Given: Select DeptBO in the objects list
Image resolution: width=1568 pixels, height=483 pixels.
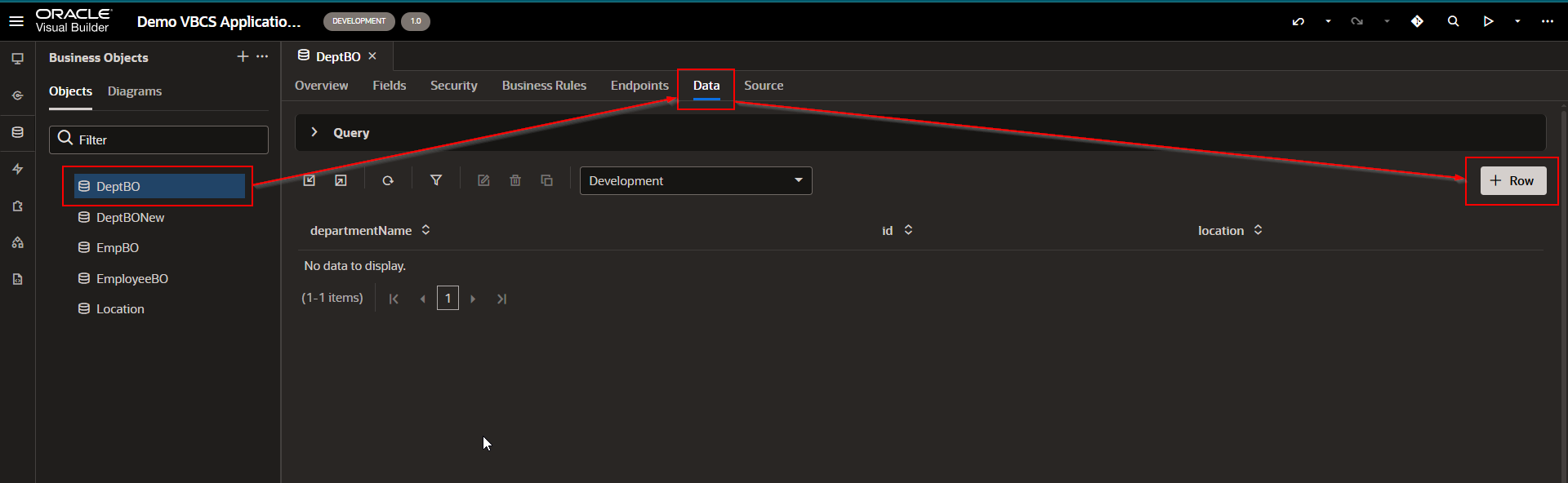Looking at the screenshot, I should click(x=159, y=186).
